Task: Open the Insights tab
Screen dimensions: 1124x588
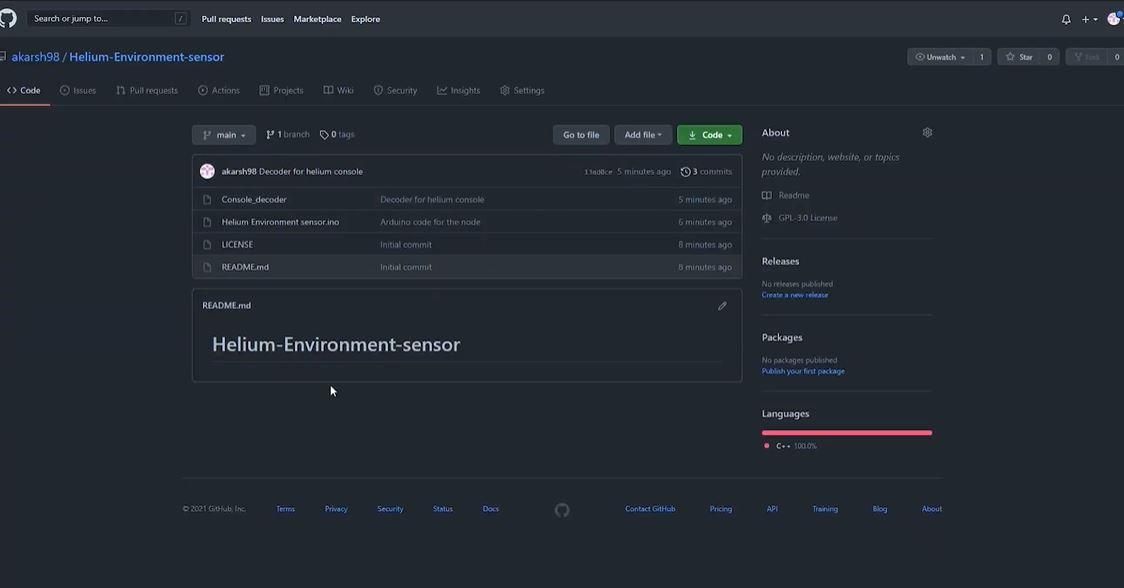Action: click(459, 90)
